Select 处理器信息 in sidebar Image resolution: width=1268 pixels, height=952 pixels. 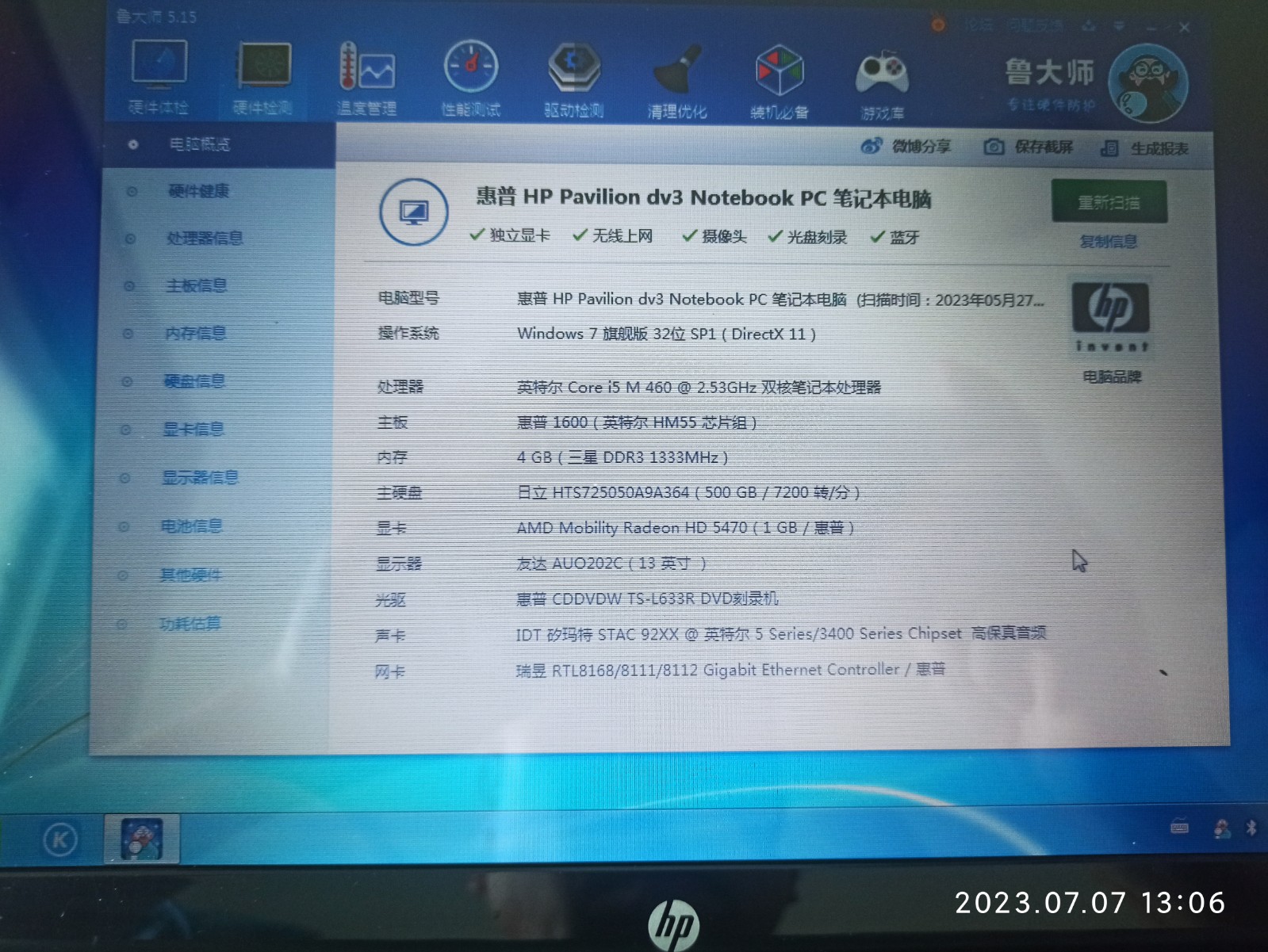(x=205, y=238)
